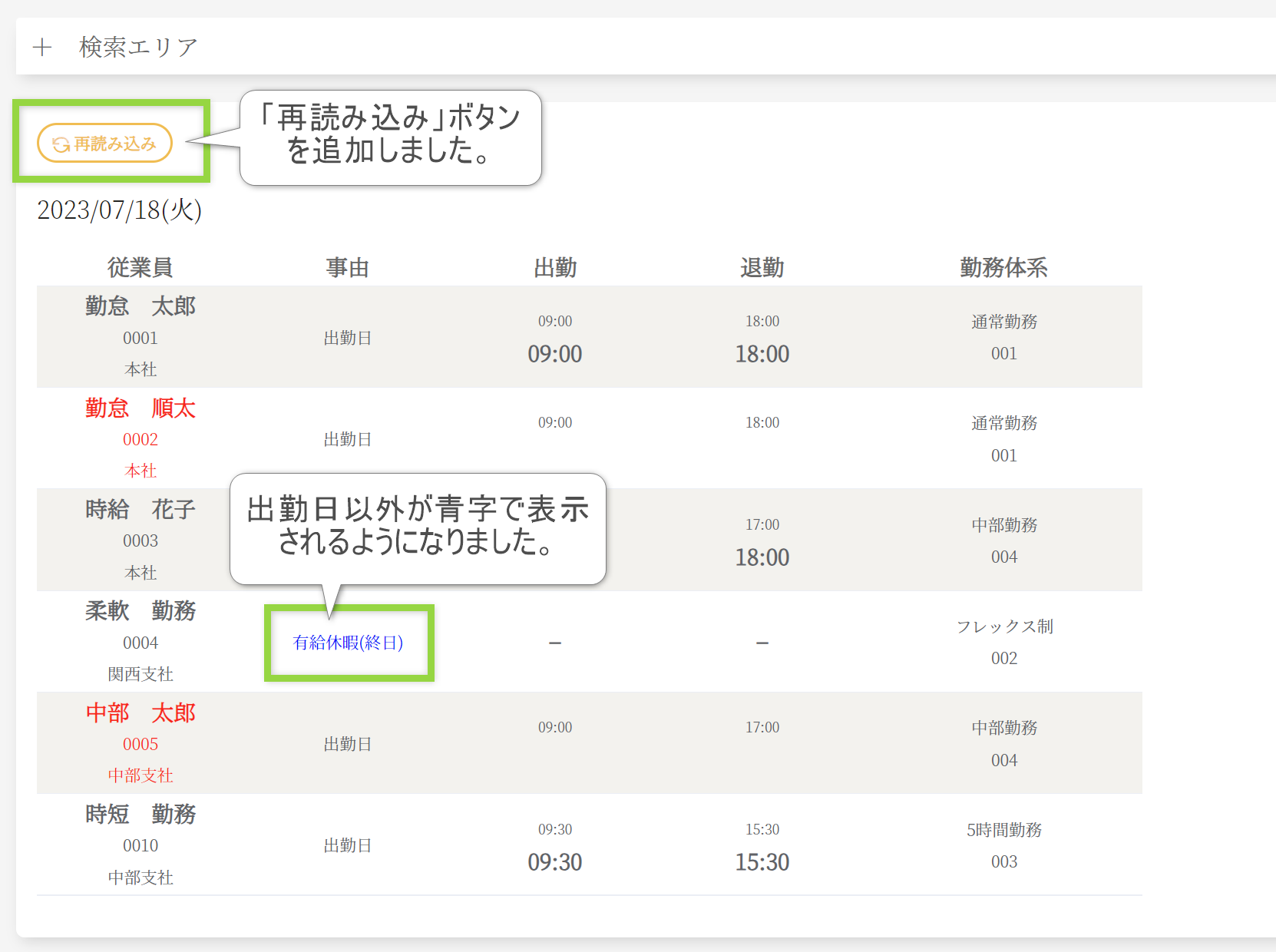This screenshot has height=952, width=1276.
Task: Click the date 2023/07/18(火) heading
Action: coord(119,210)
